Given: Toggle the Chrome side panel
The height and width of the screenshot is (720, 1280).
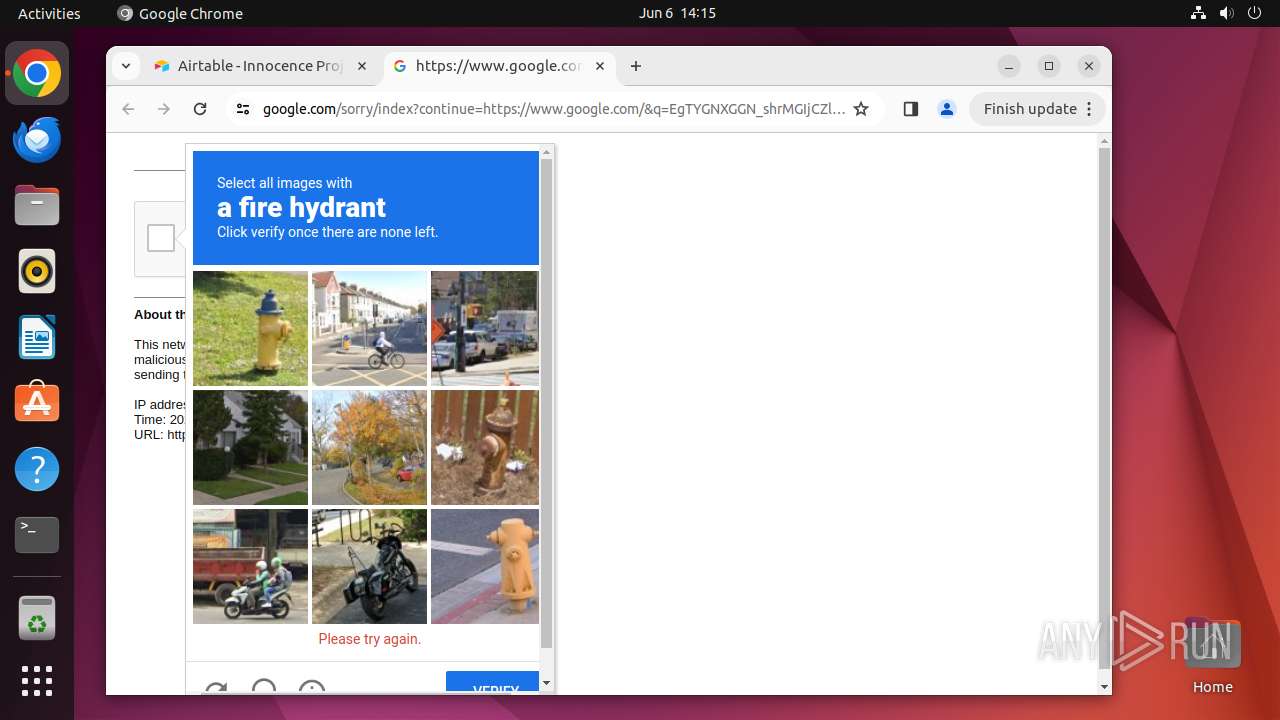Looking at the screenshot, I should (910, 109).
